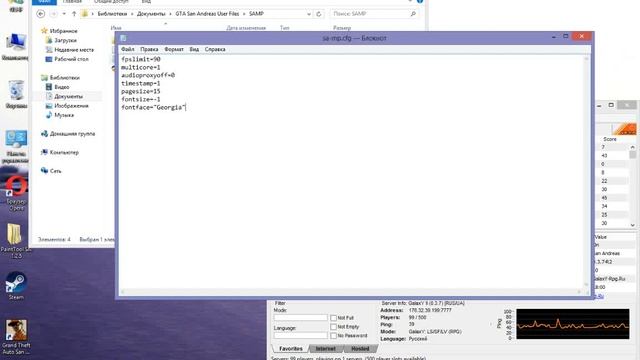Open Рабочий стол in the sidebar
The height and width of the screenshot is (360, 640).
71,59
